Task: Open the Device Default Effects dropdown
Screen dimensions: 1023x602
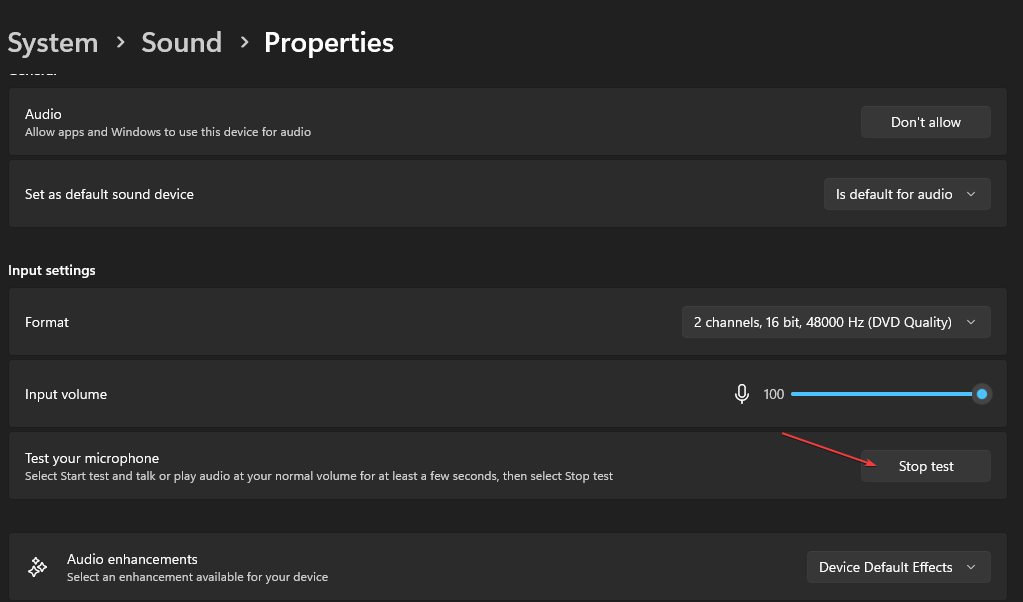Action: [898, 567]
